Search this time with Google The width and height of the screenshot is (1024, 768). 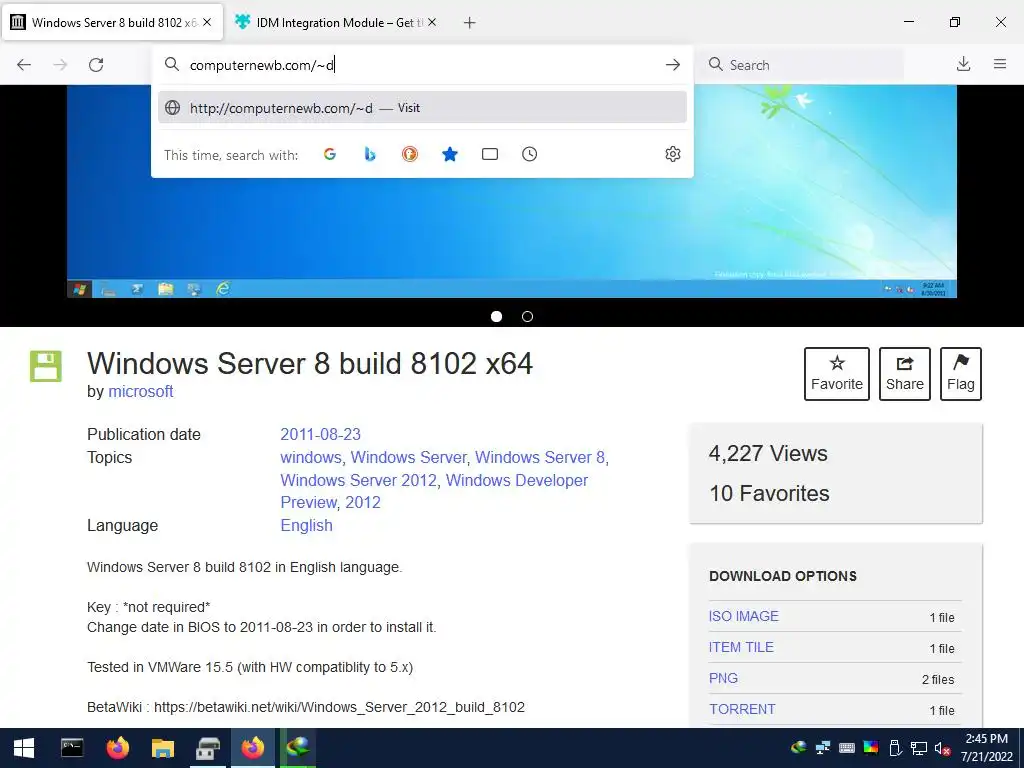(x=330, y=154)
